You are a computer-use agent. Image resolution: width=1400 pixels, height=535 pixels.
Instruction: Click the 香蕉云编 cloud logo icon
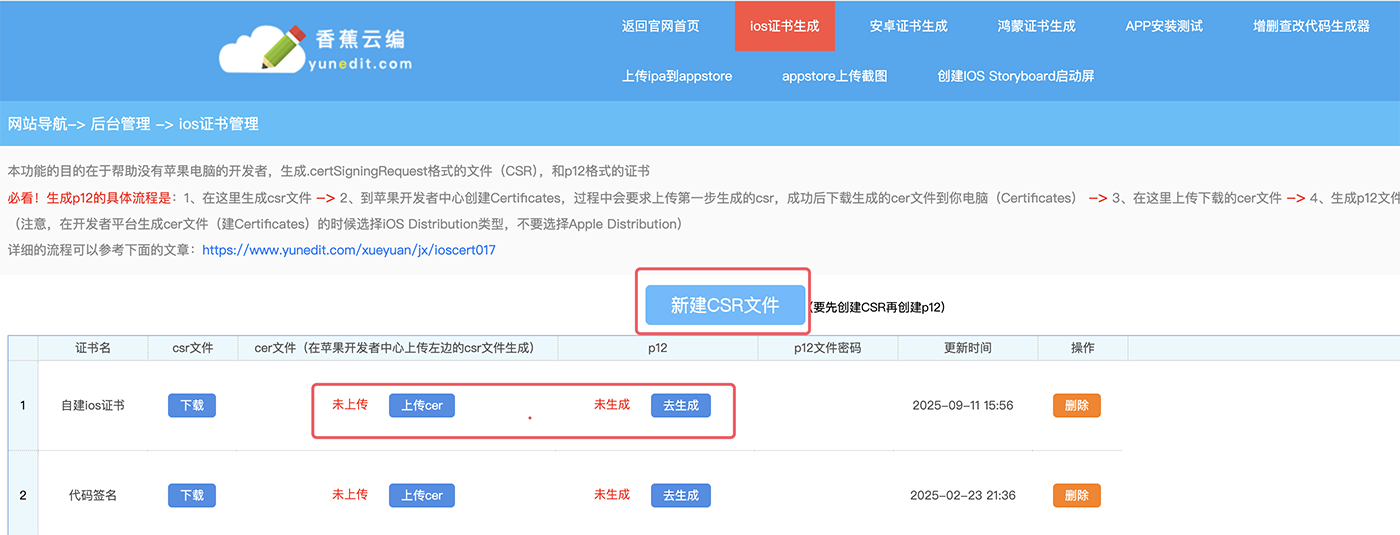[263, 45]
